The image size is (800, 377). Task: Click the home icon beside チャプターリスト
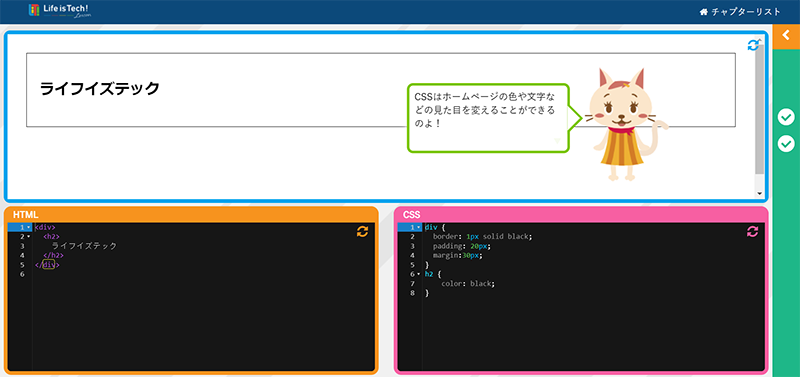705,12
